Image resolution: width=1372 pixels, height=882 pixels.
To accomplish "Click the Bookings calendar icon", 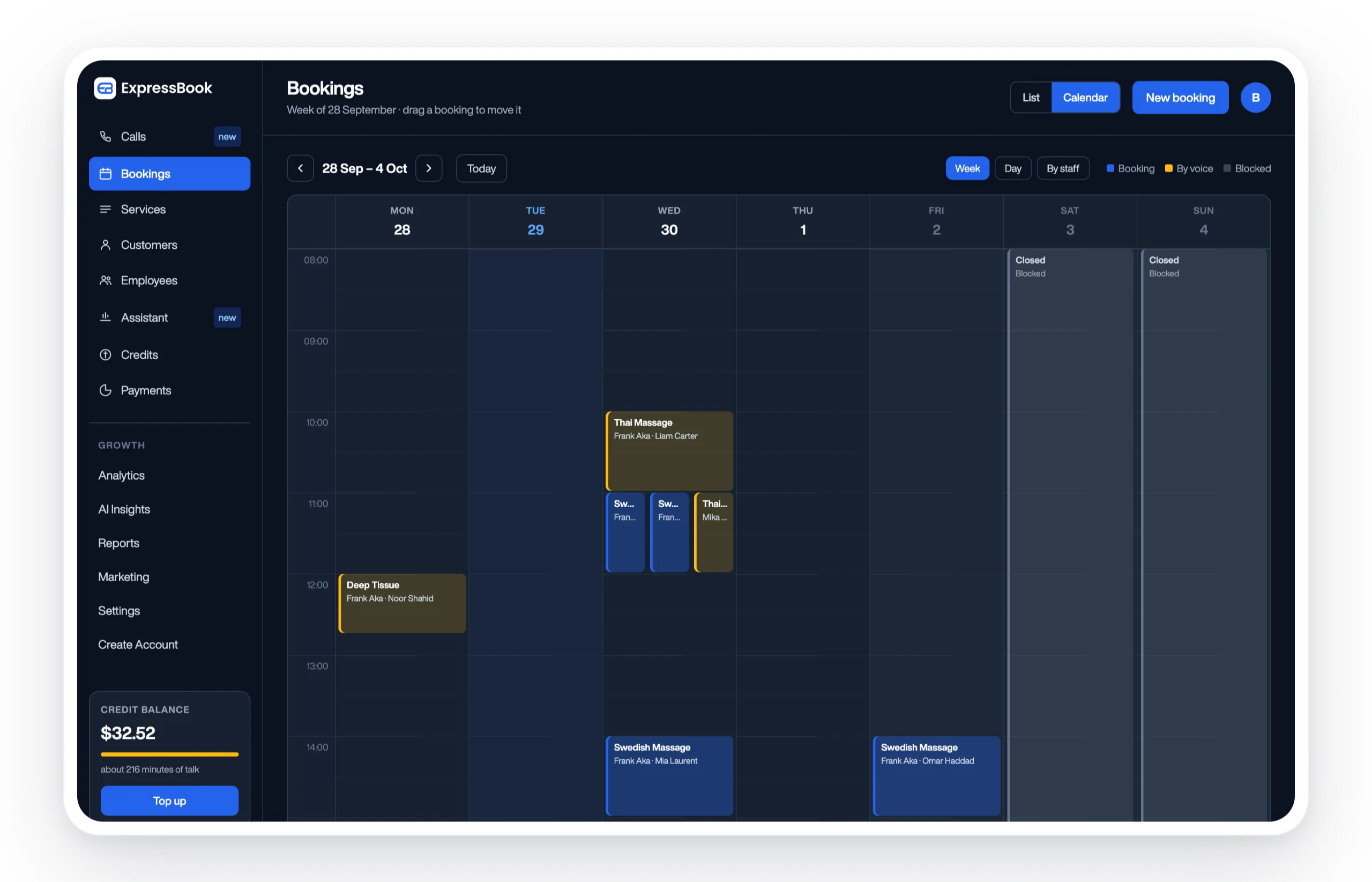I will (x=106, y=174).
